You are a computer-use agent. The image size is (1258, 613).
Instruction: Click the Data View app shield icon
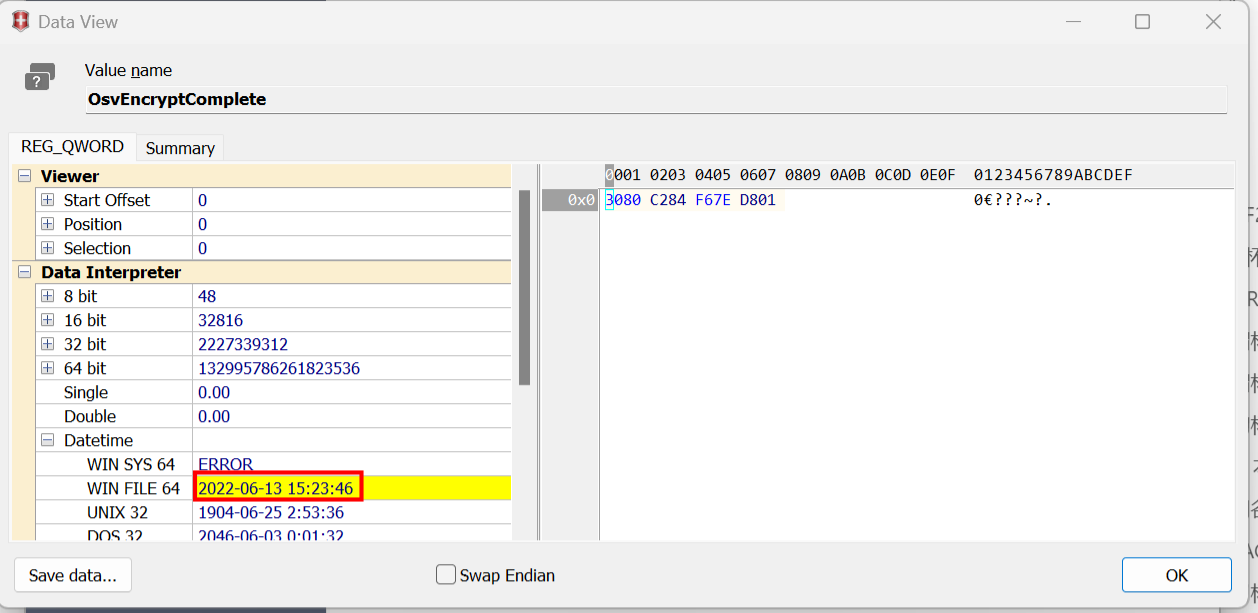tap(20, 21)
